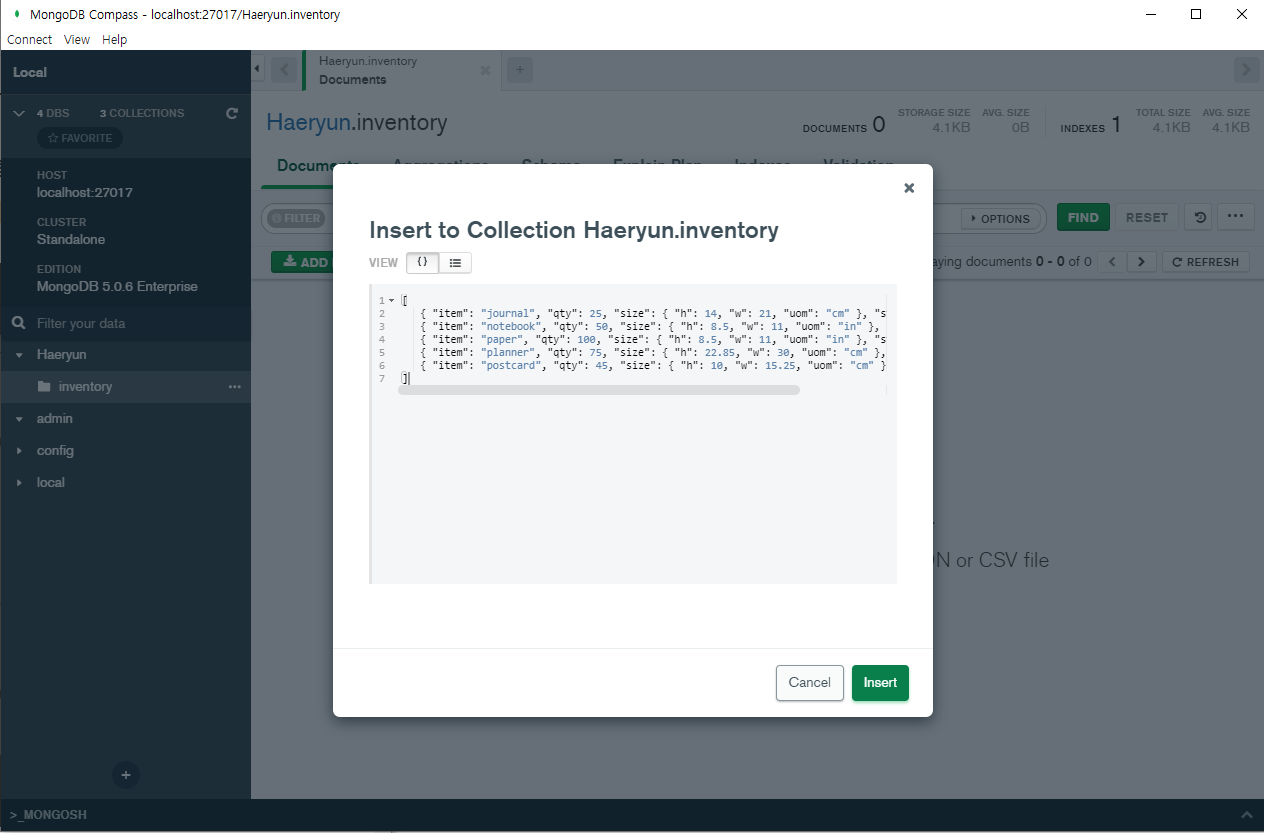Cancel the insert dialog
Image resolution: width=1264 pixels, height=833 pixels.
point(809,683)
